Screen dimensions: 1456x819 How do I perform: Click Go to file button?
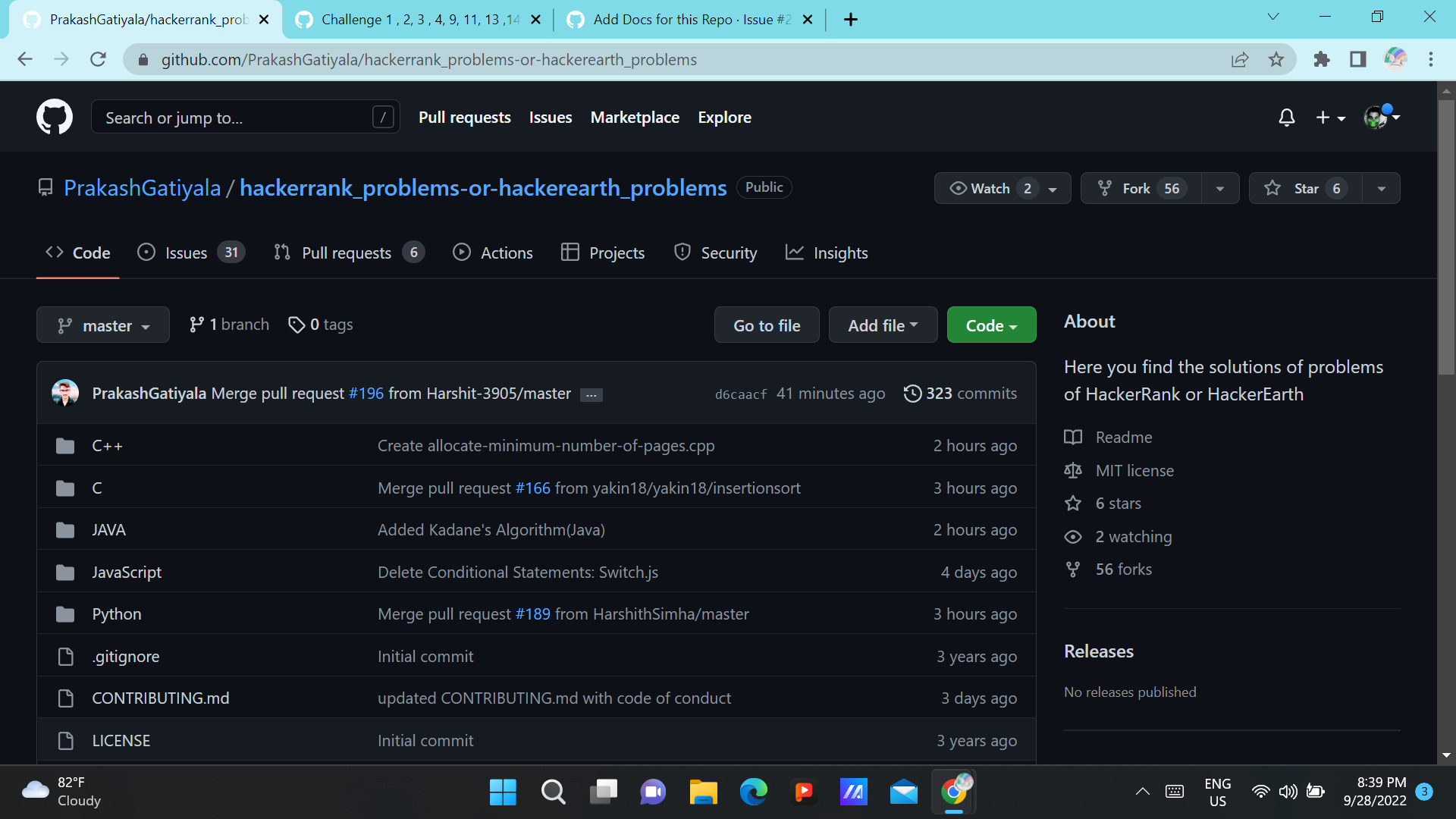pyautogui.click(x=767, y=325)
